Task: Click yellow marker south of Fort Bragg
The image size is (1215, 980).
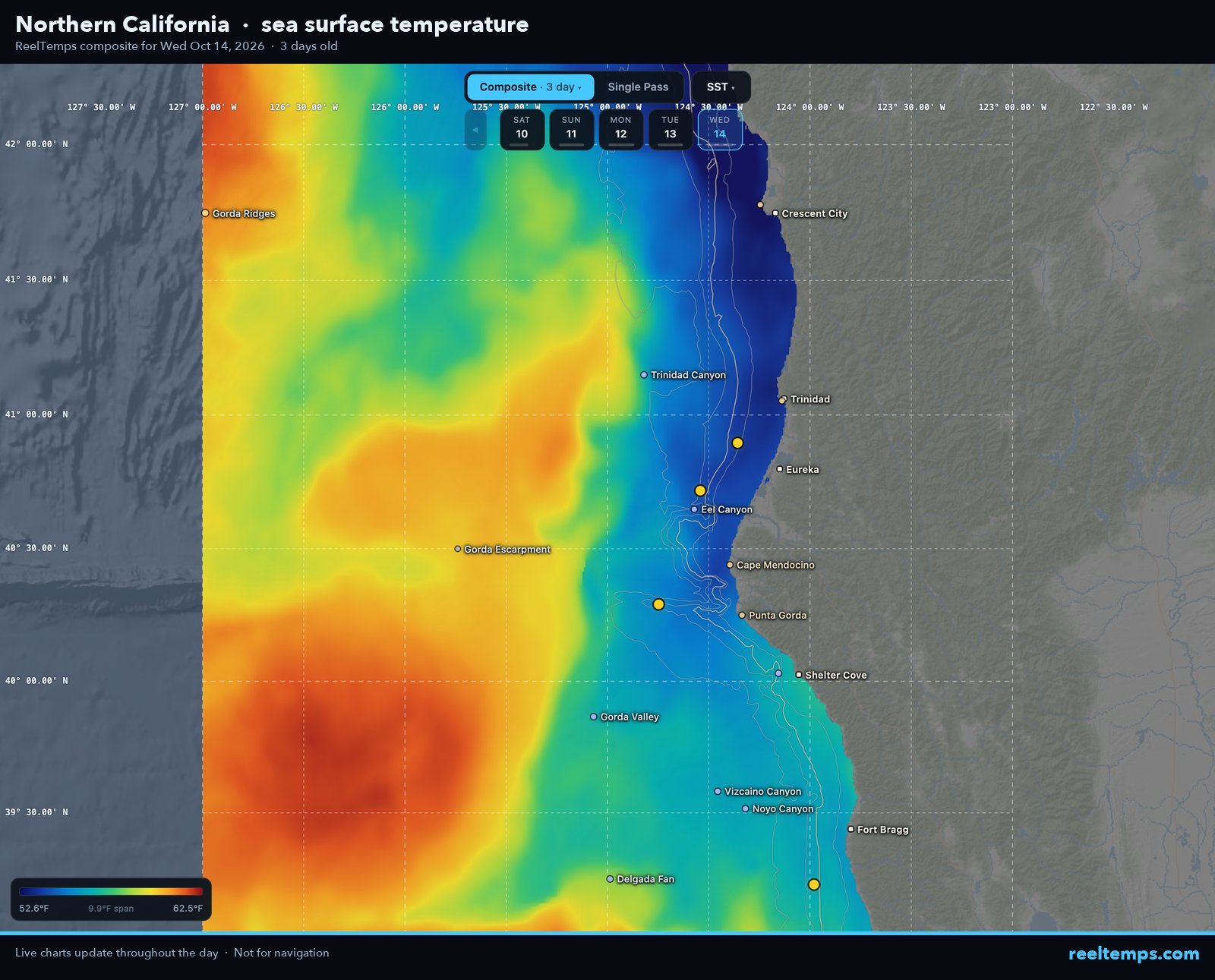Action: 813,884
